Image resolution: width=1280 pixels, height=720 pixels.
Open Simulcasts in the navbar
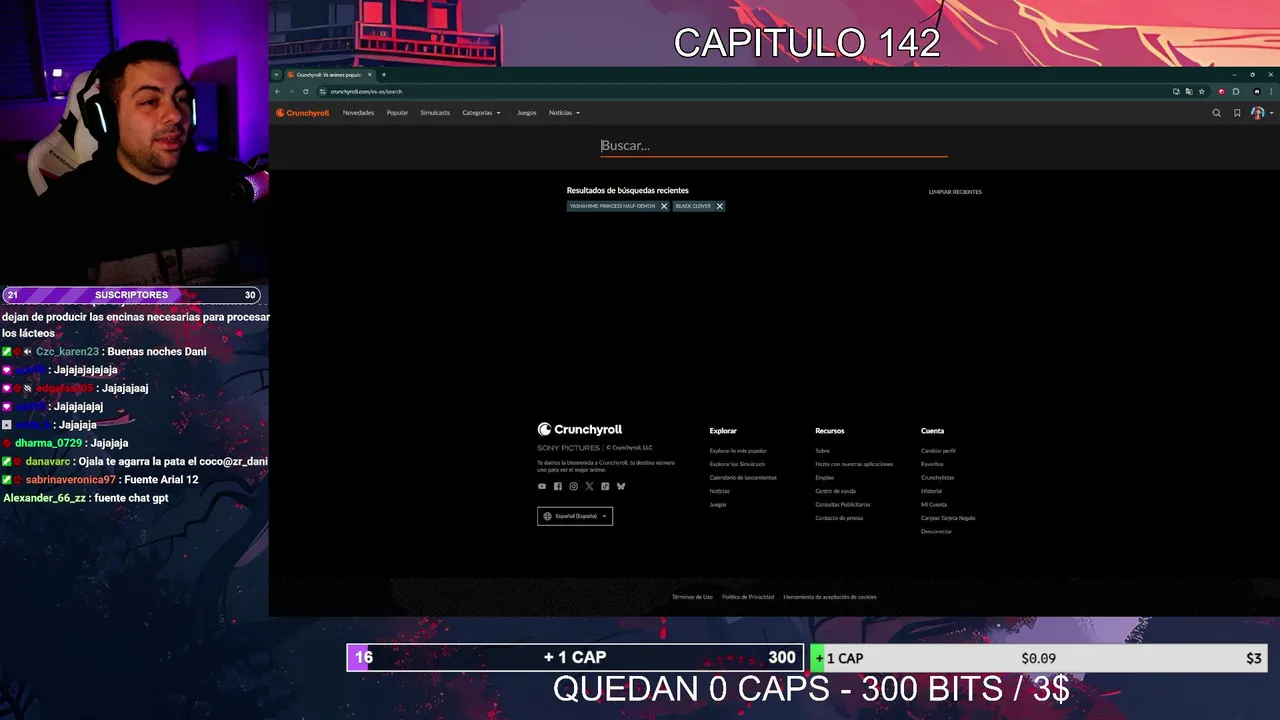point(435,113)
